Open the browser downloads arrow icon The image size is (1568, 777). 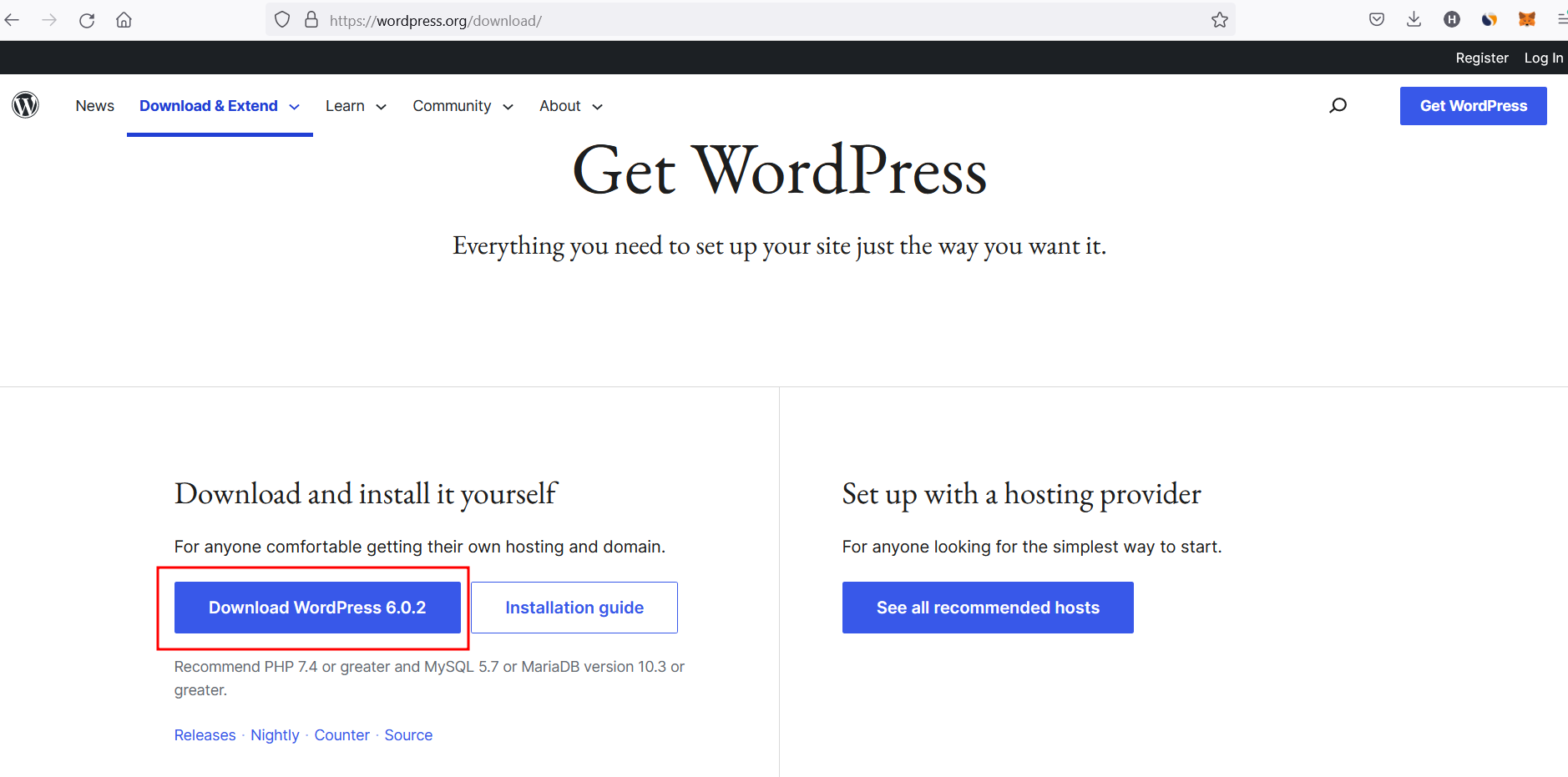click(1414, 19)
